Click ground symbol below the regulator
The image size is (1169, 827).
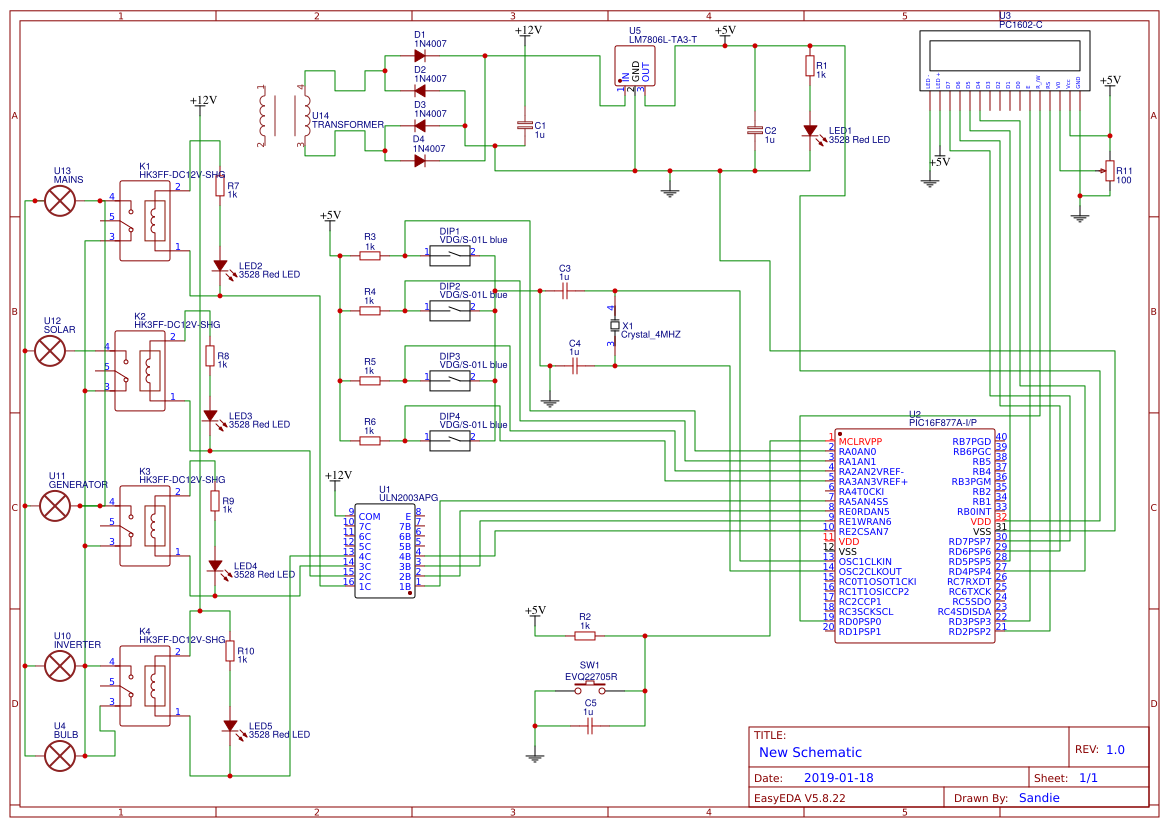[x=669, y=192]
